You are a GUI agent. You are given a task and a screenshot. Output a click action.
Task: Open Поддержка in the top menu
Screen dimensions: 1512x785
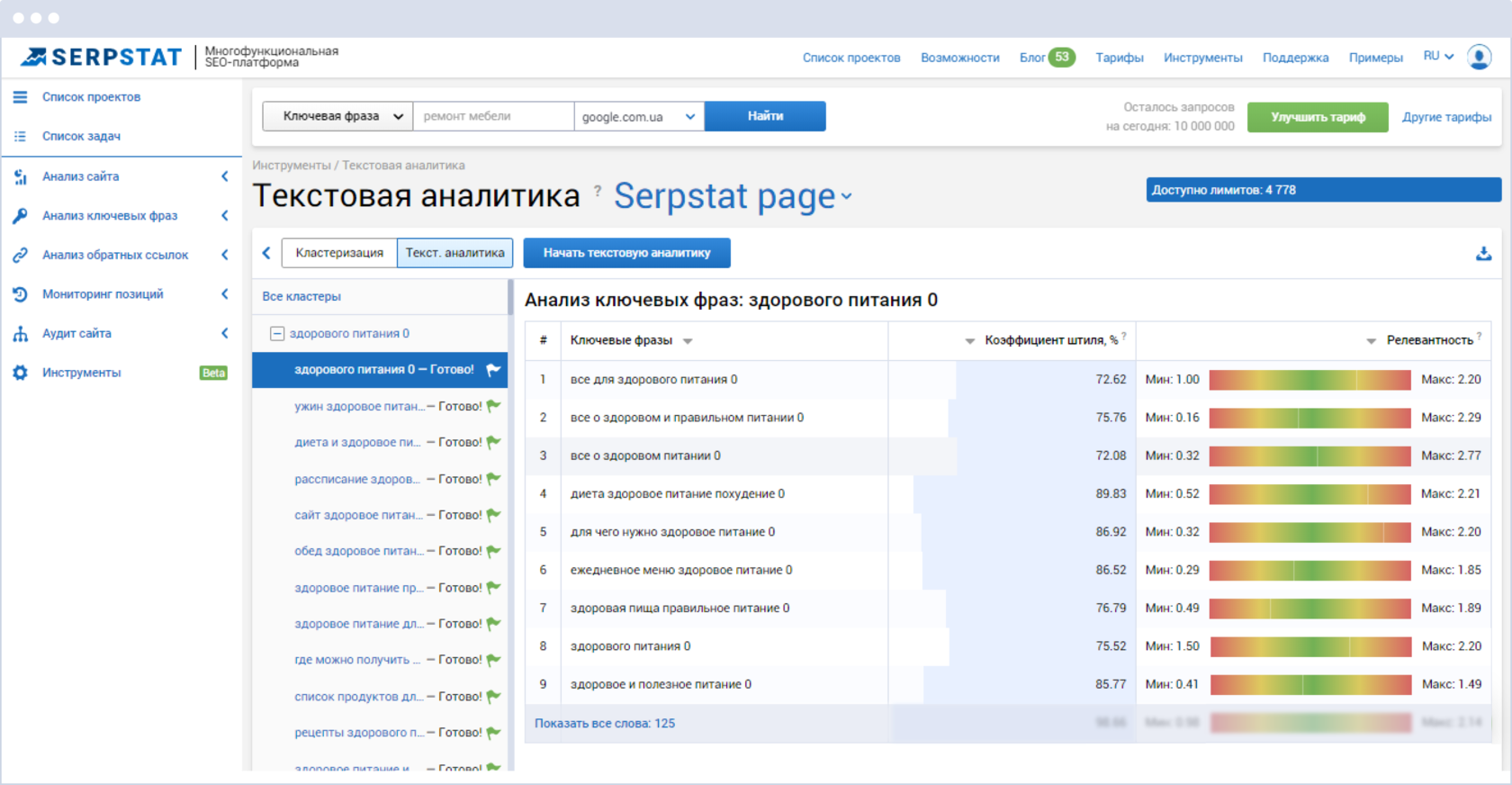[x=1295, y=58]
